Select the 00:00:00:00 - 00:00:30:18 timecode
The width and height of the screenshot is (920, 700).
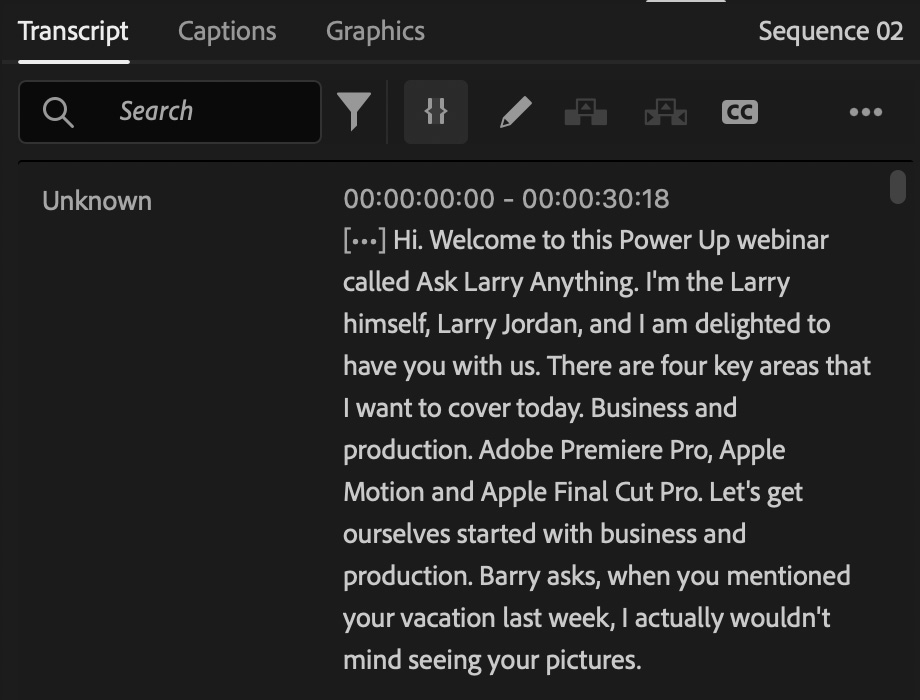(505, 199)
